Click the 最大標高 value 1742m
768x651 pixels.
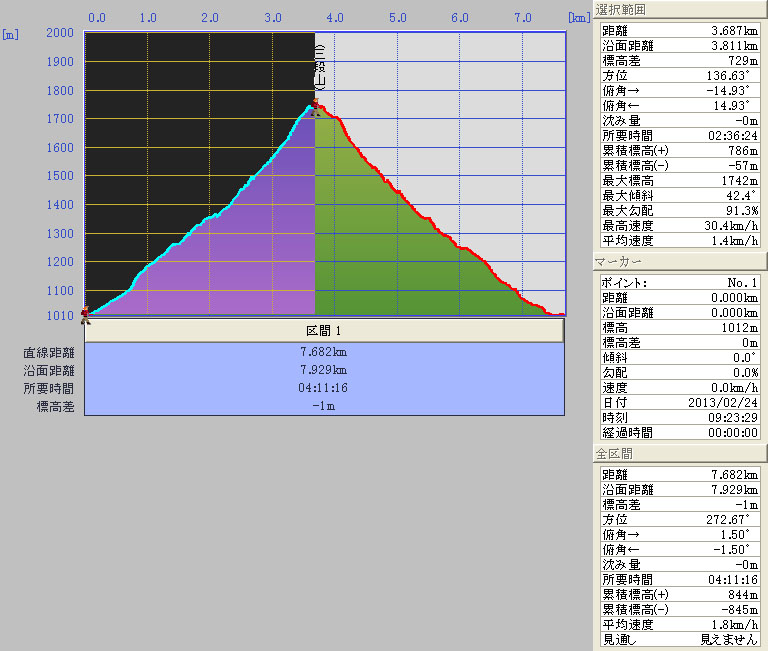pos(740,181)
